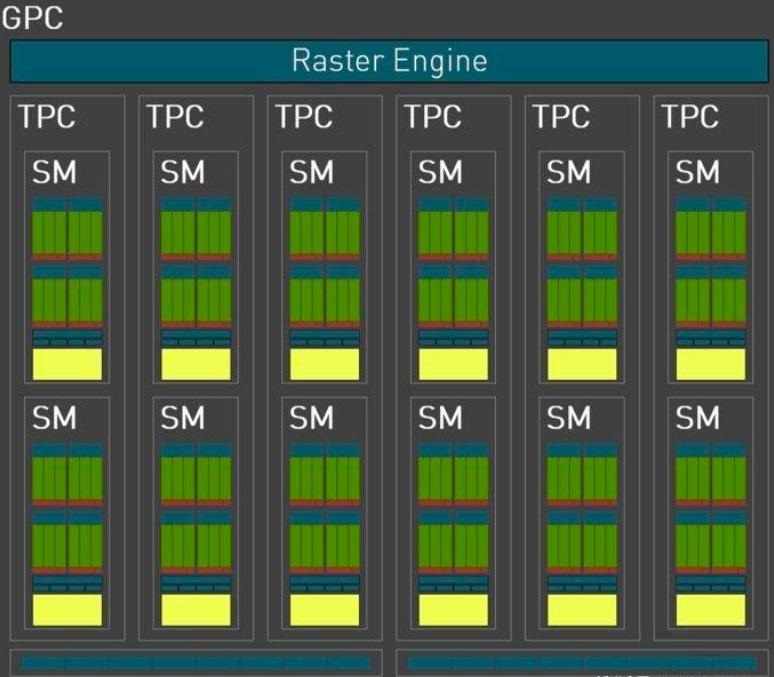774x677 pixels.
Task: Click the top SM label in last TPC
Action: (x=697, y=173)
